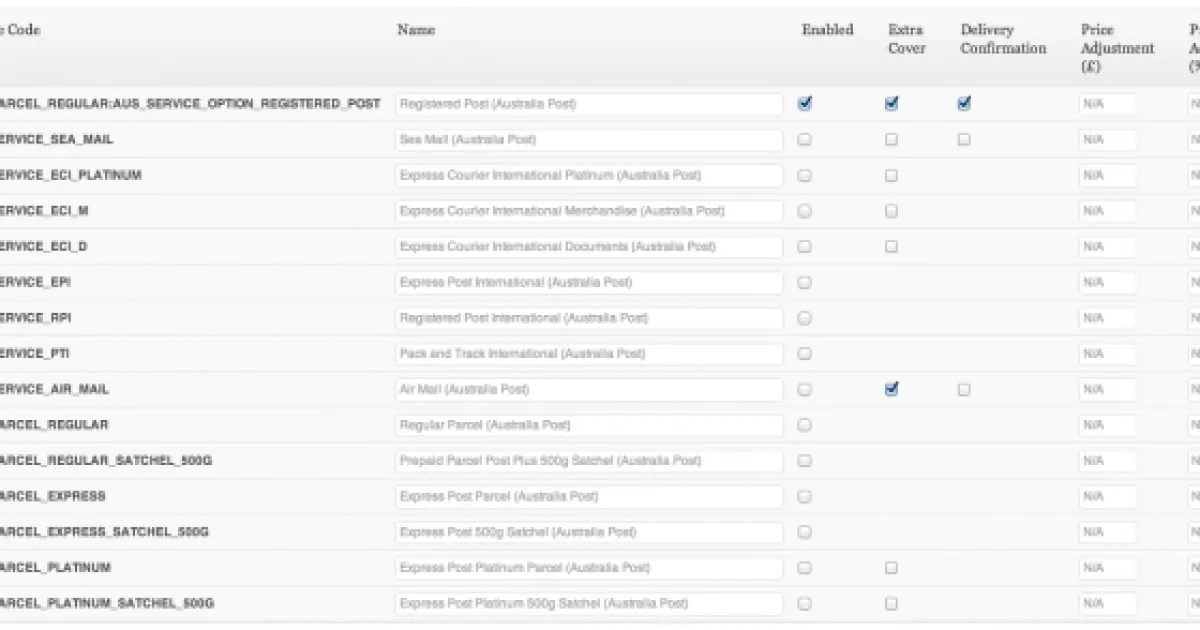The width and height of the screenshot is (1200, 630).
Task: Enable the Sea Mail service
Action: pos(805,140)
